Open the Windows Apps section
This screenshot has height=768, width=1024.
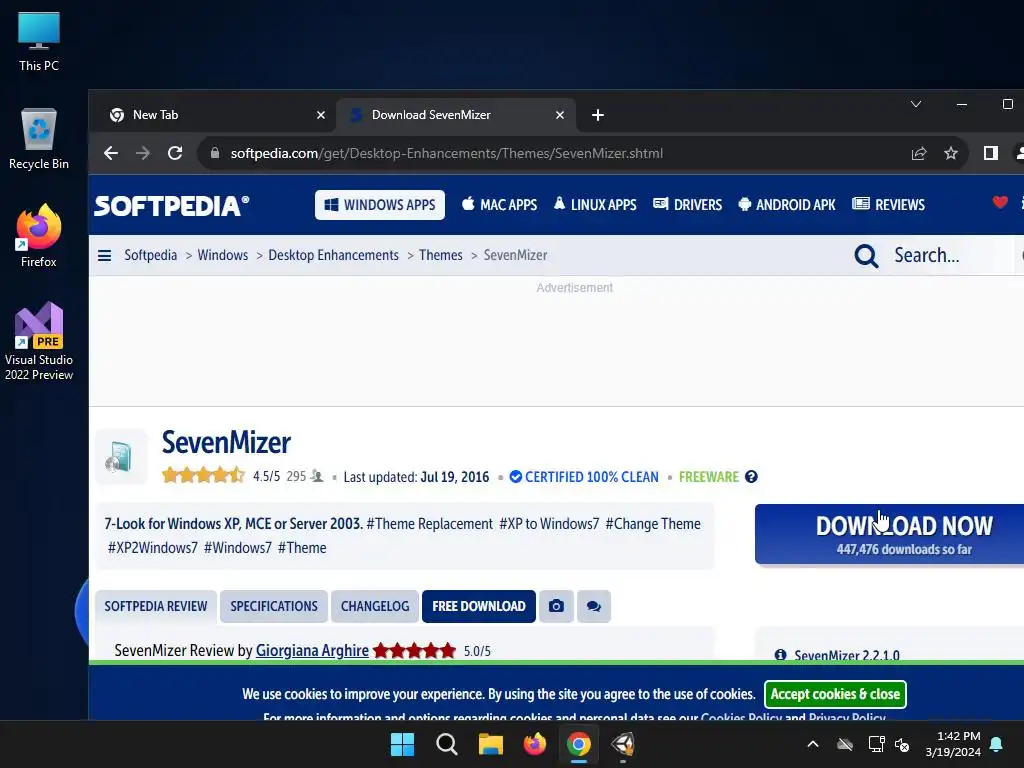click(x=379, y=205)
